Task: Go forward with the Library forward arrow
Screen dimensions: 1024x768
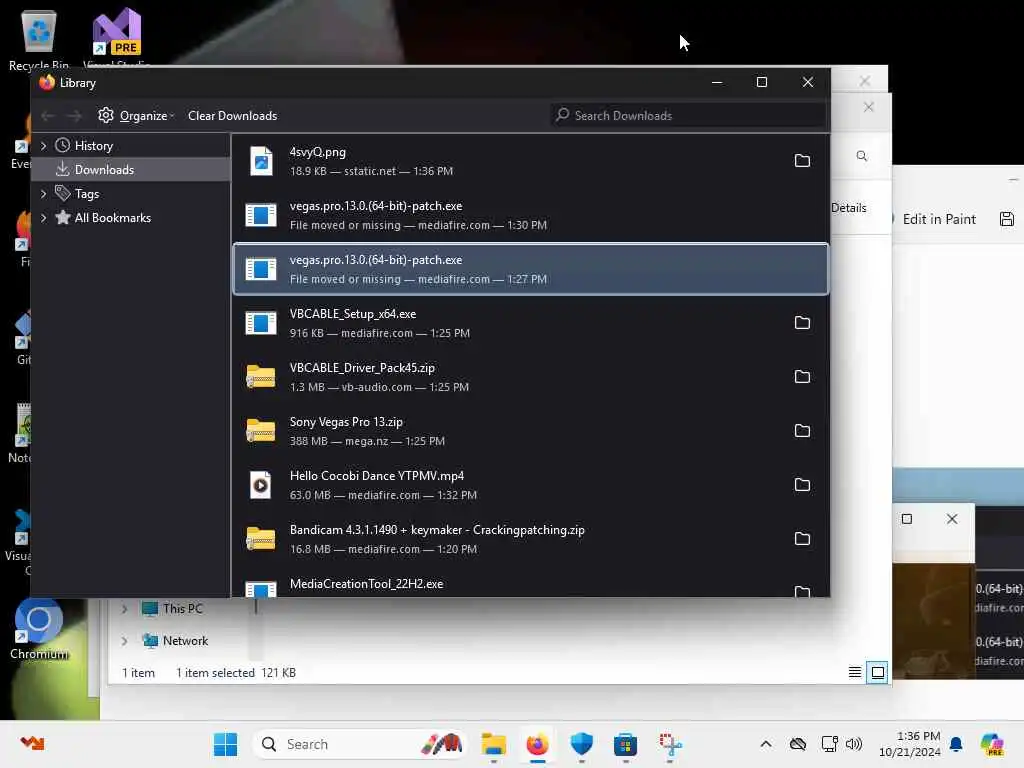Action: [x=74, y=116]
